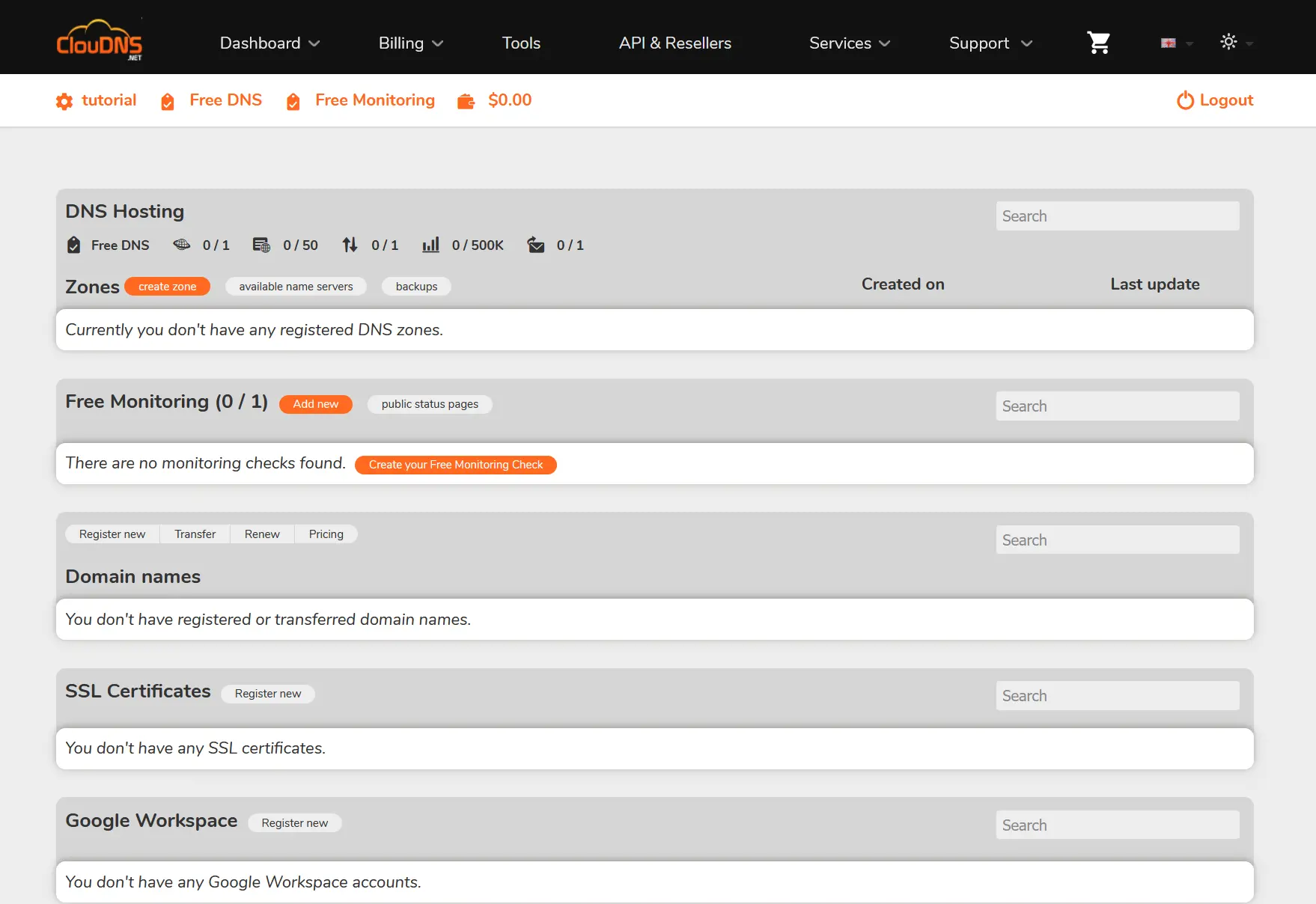Image resolution: width=1316 pixels, height=904 pixels.
Task: Click 'You don't have any SSL certificates.' text
Action: (x=195, y=748)
